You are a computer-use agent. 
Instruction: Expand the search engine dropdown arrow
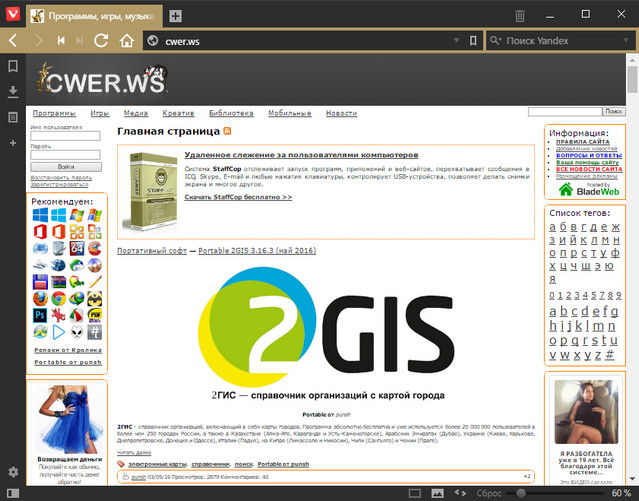(626, 40)
